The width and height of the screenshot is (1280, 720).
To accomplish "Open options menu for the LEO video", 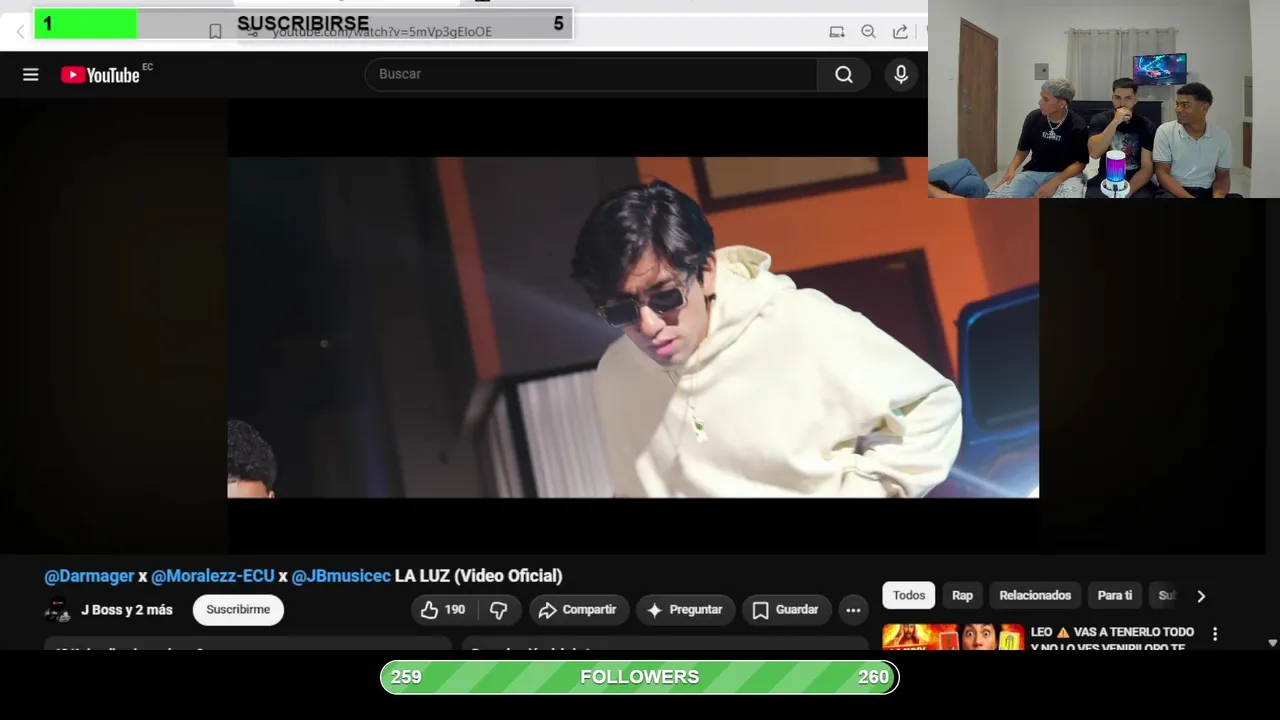I will [1215, 634].
